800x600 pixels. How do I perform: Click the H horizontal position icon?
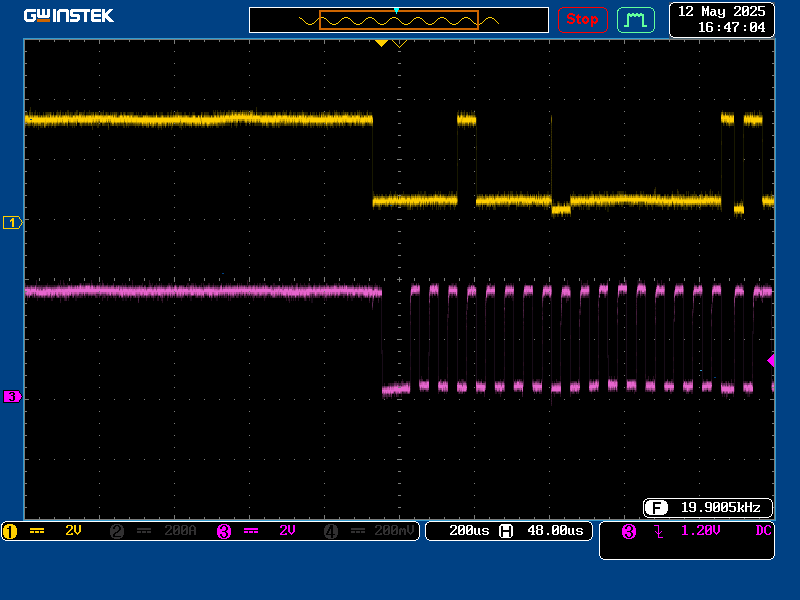tap(506, 531)
